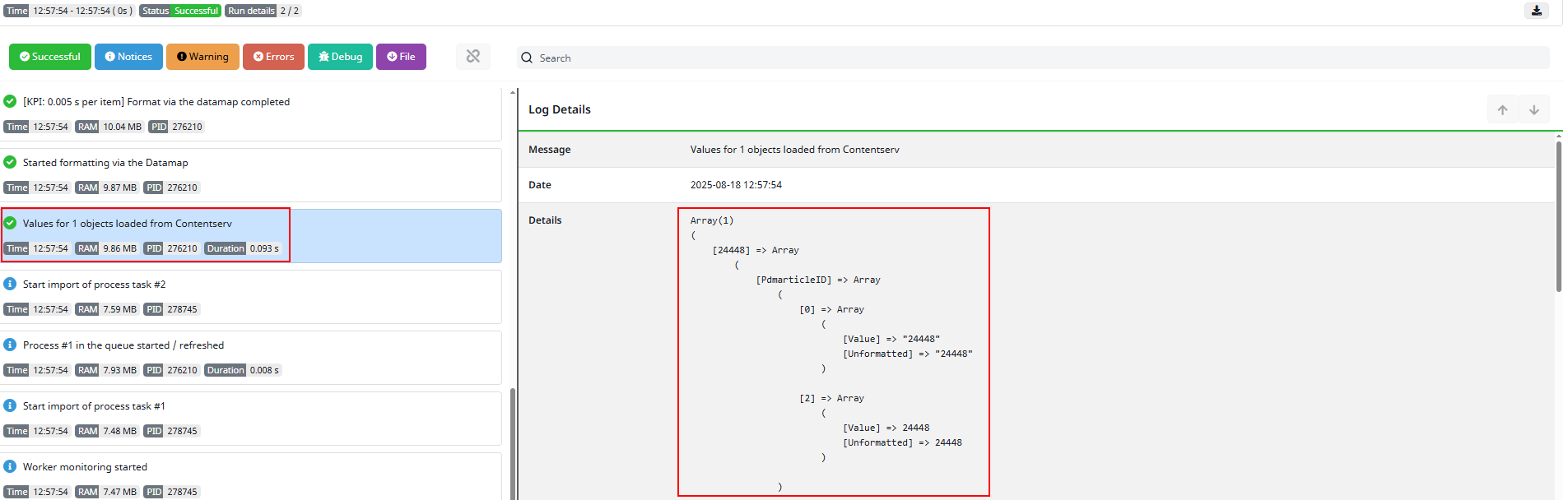Click the RAM 9.86 MB badge

pyautogui.click(x=108, y=248)
